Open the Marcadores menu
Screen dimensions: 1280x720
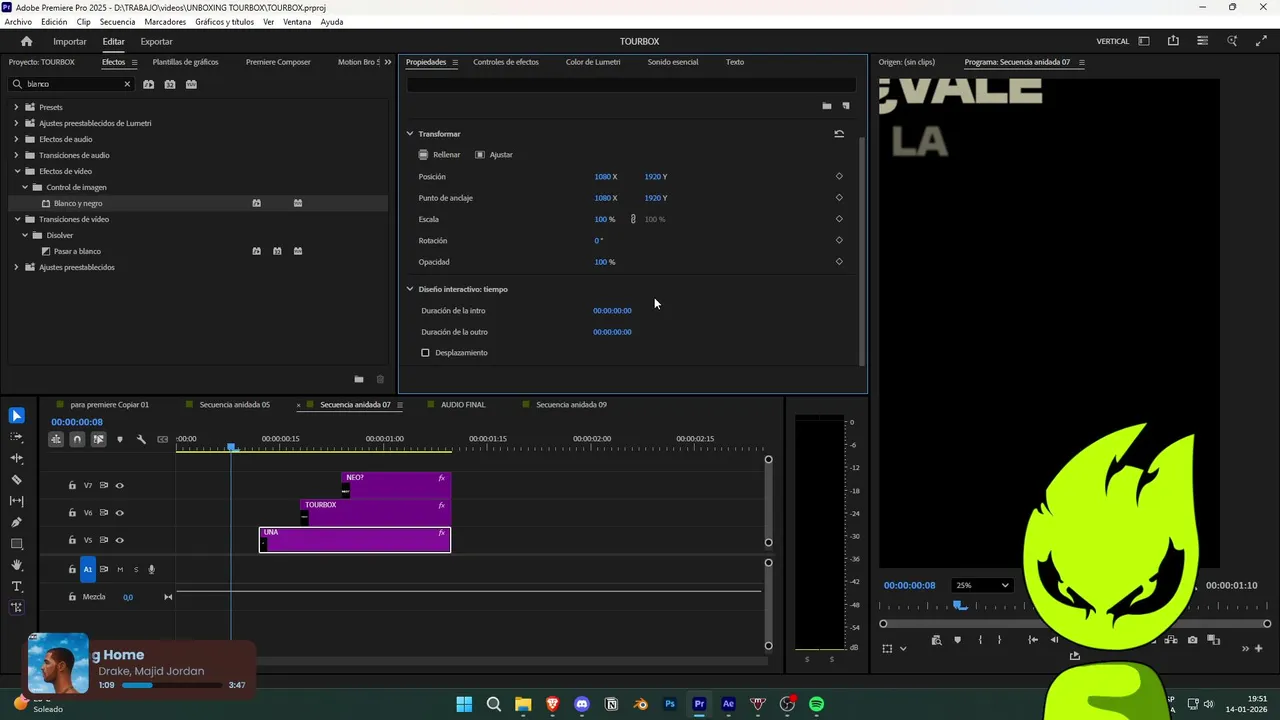pos(165,22)
